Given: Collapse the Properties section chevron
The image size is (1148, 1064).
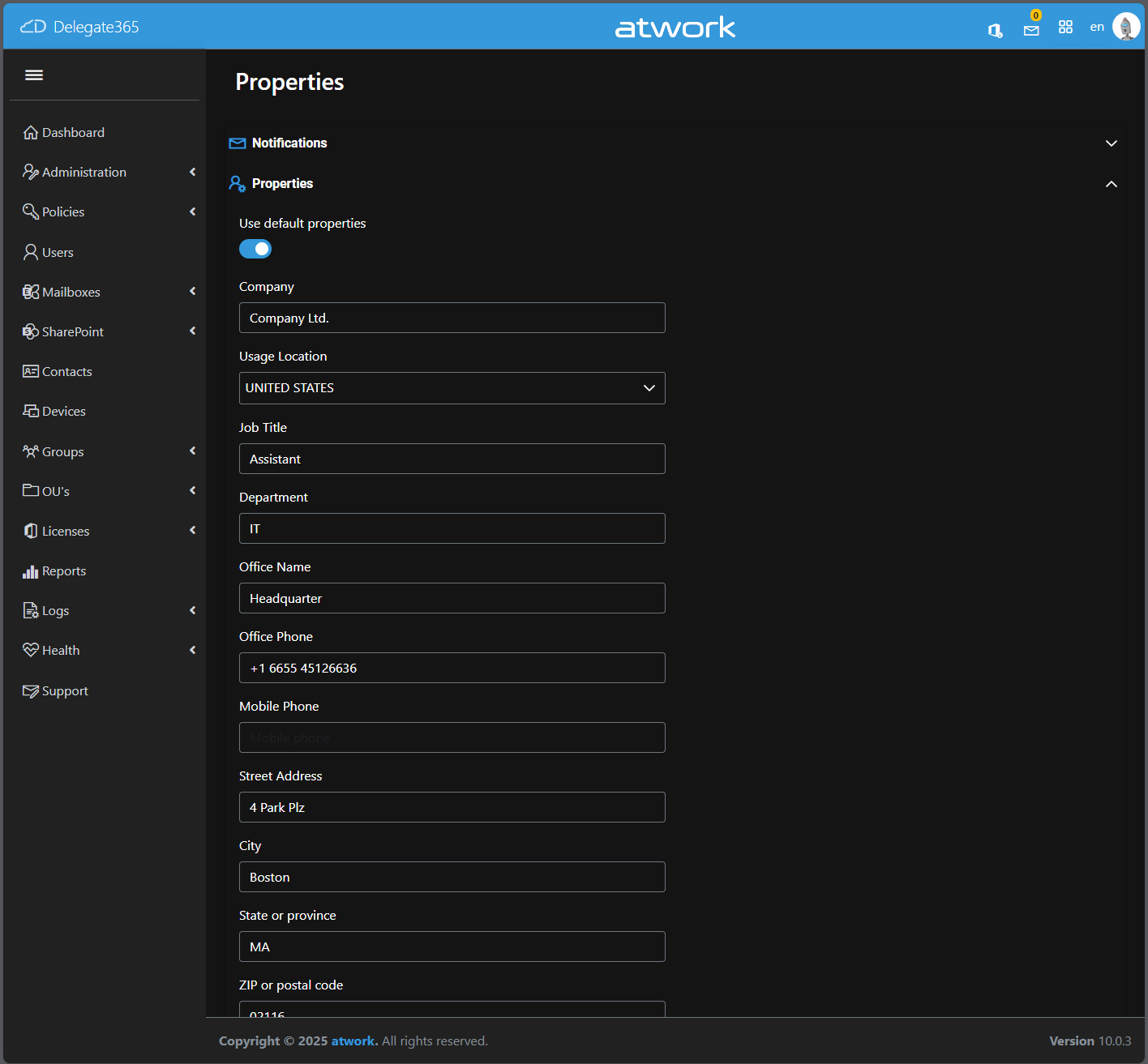Looking at the screenshot, I should pos(1111,184).
